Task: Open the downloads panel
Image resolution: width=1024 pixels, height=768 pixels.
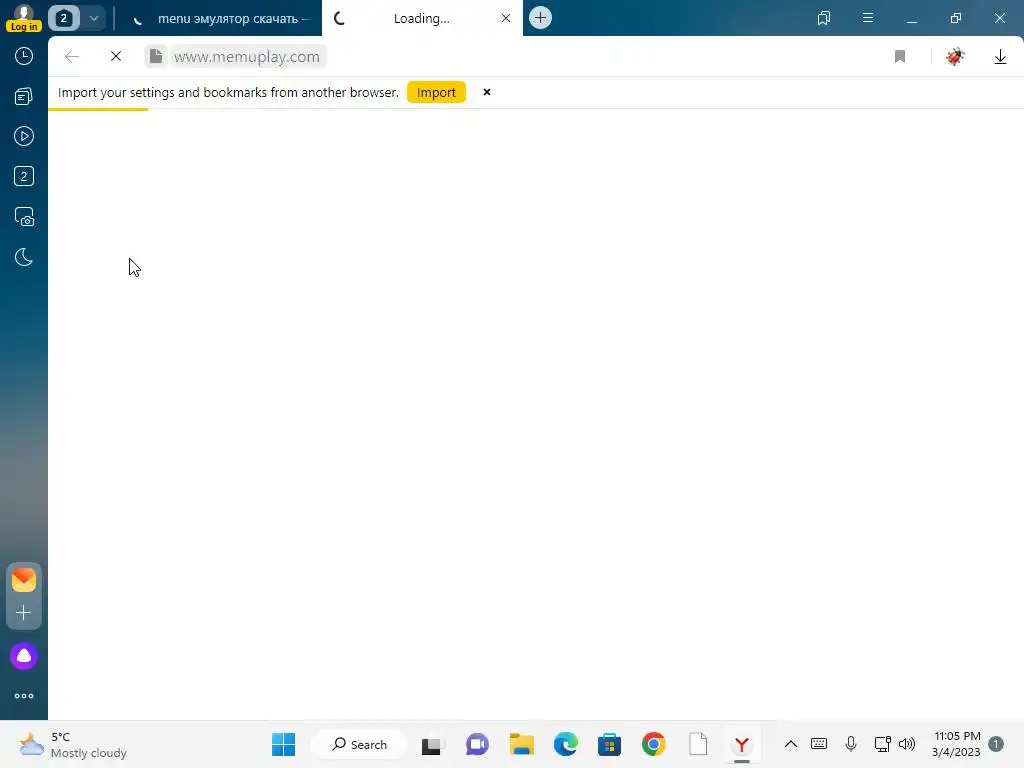Action: tap(1000, 57)
